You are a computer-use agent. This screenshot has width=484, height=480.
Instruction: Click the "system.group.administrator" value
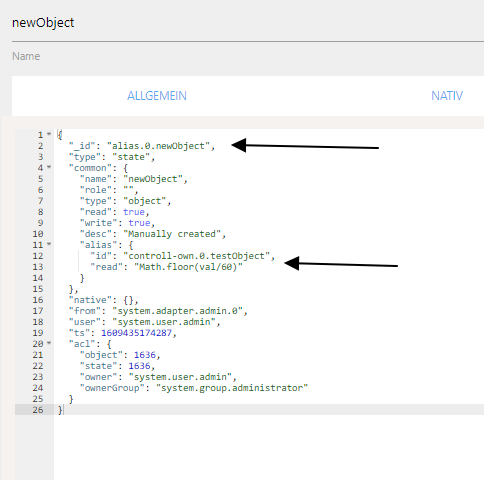click(232, 388)
